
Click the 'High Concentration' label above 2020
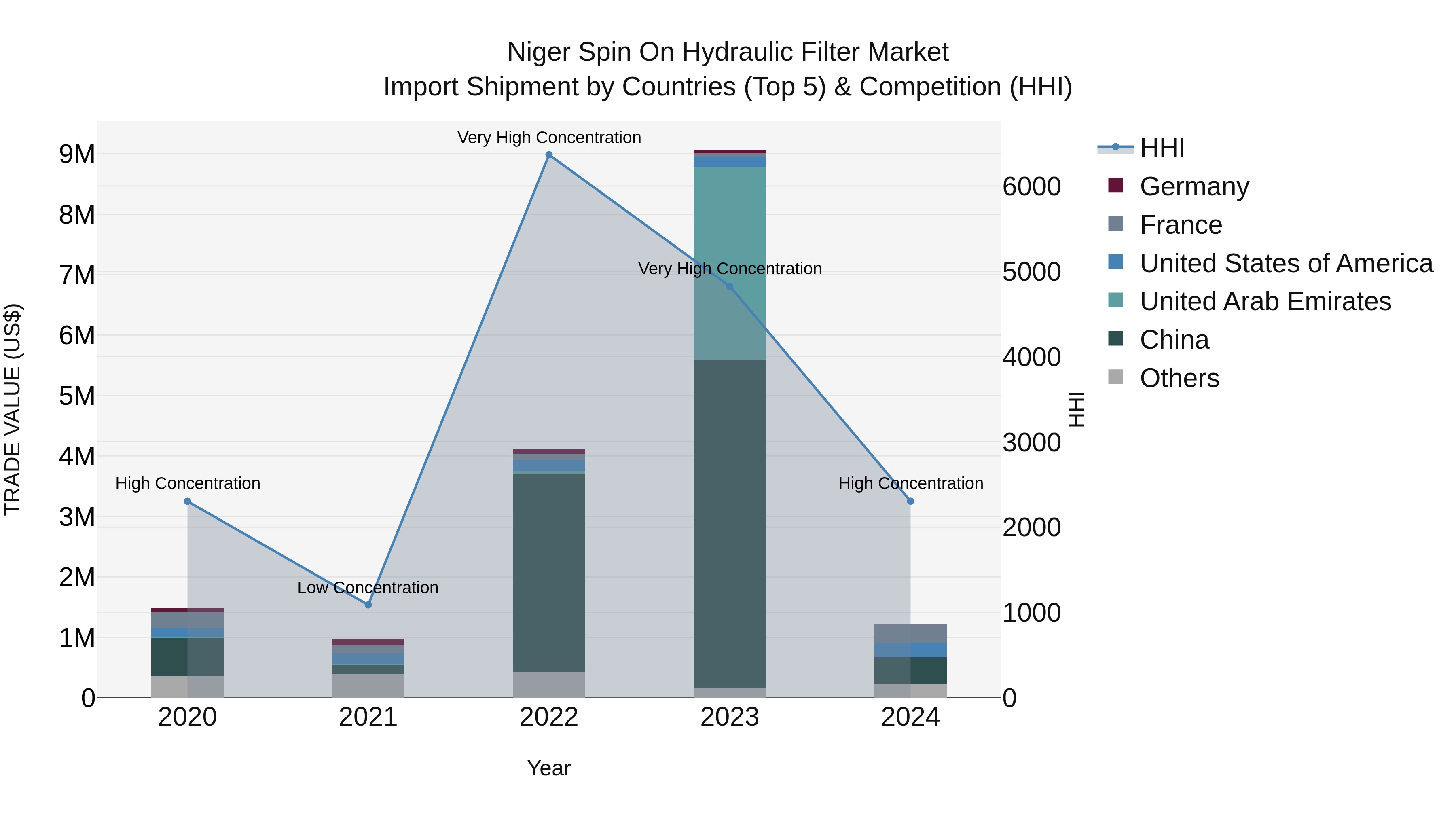188,483
